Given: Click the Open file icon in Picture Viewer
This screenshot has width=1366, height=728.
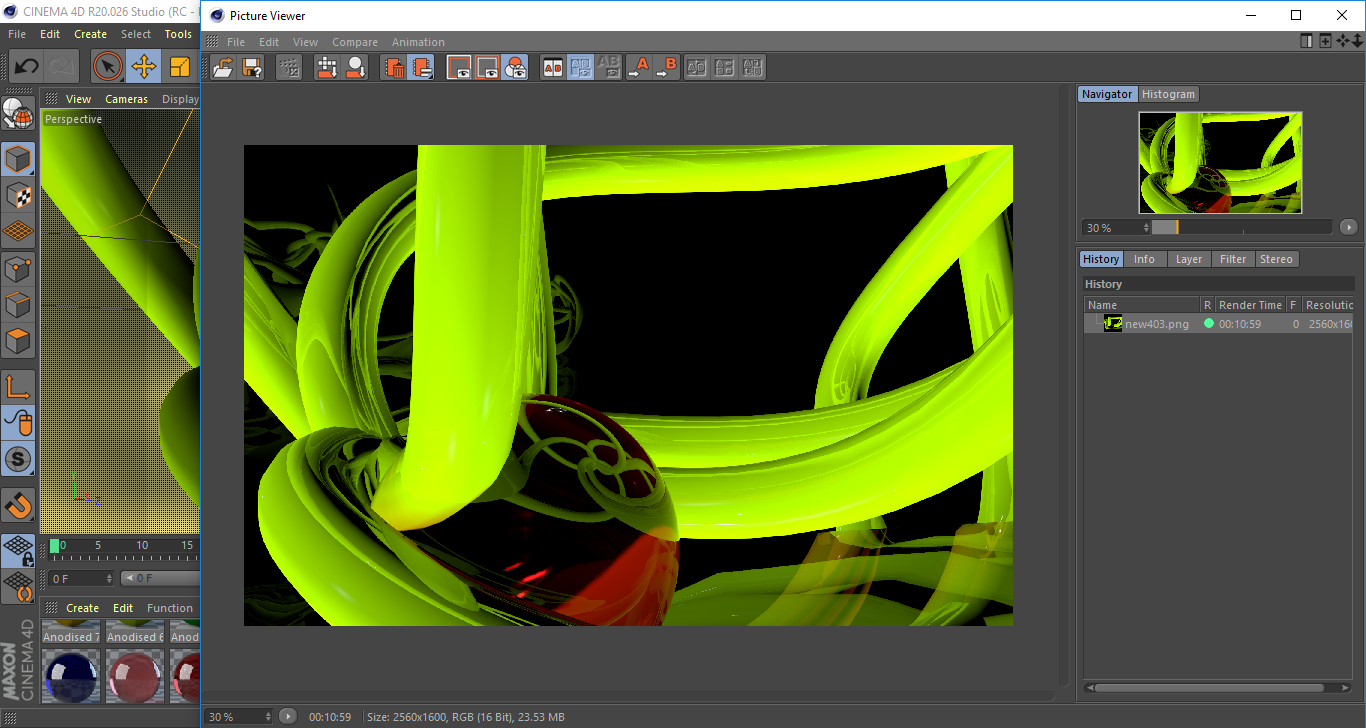Looking at the screenshot, I should [224, 67].
